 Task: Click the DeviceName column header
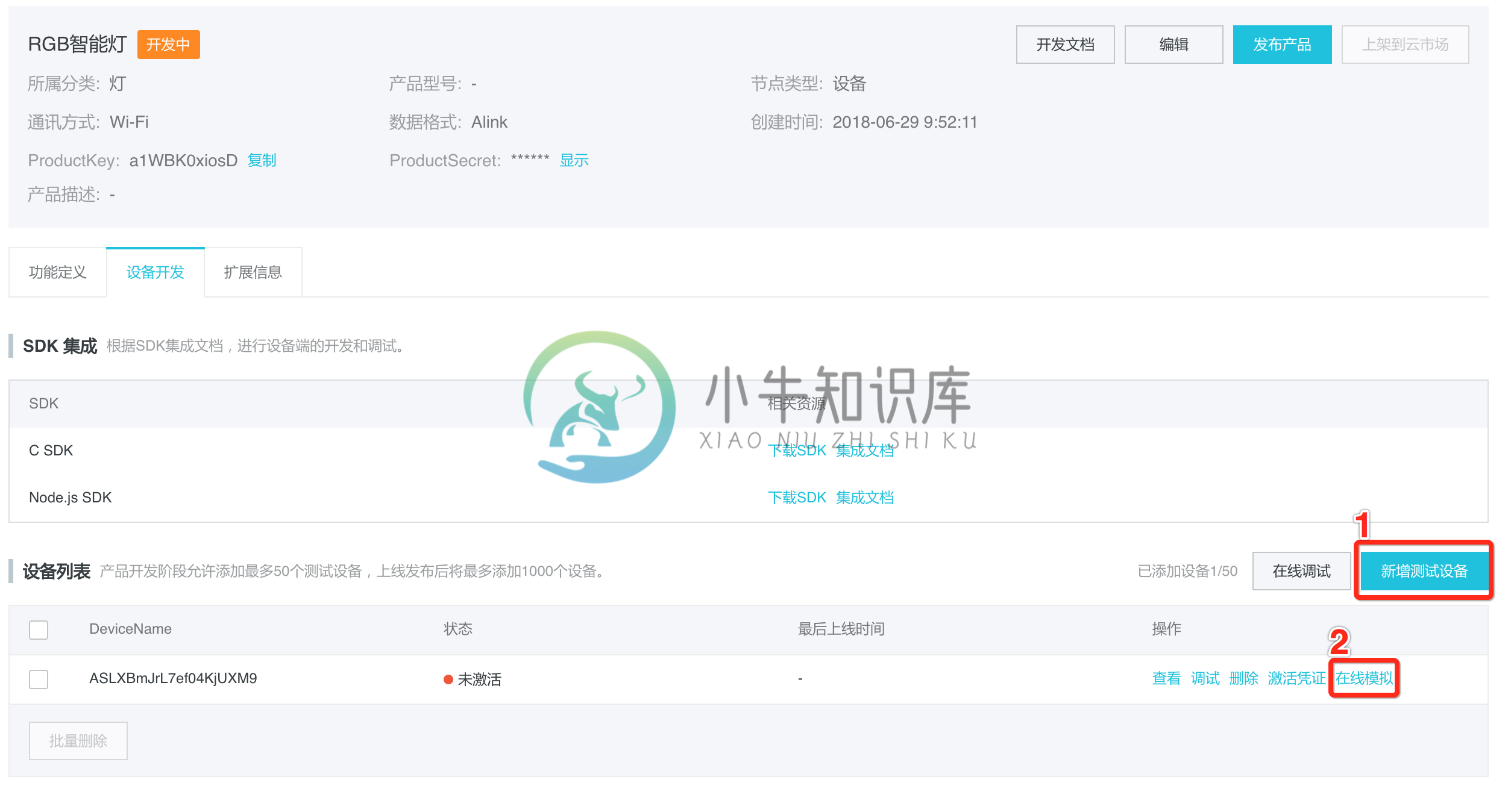(130, 629)
